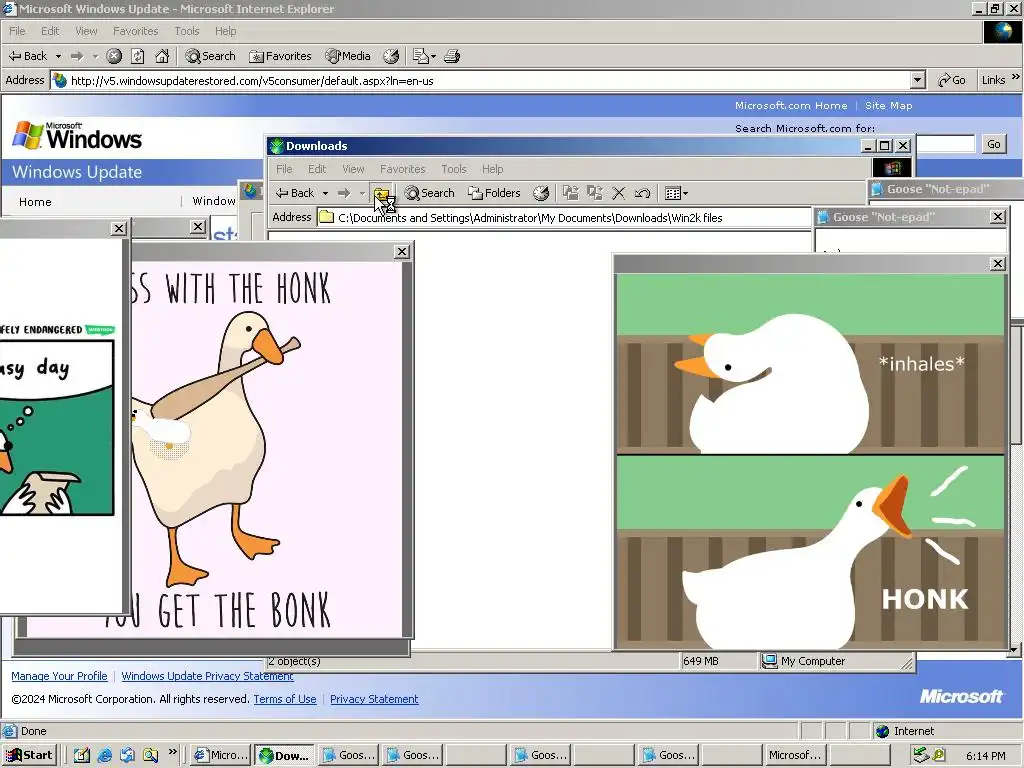Screen dimensions: 1024x768
Task: Open Back dropdown arrow in Downloads window
Action: pos(325,193)
